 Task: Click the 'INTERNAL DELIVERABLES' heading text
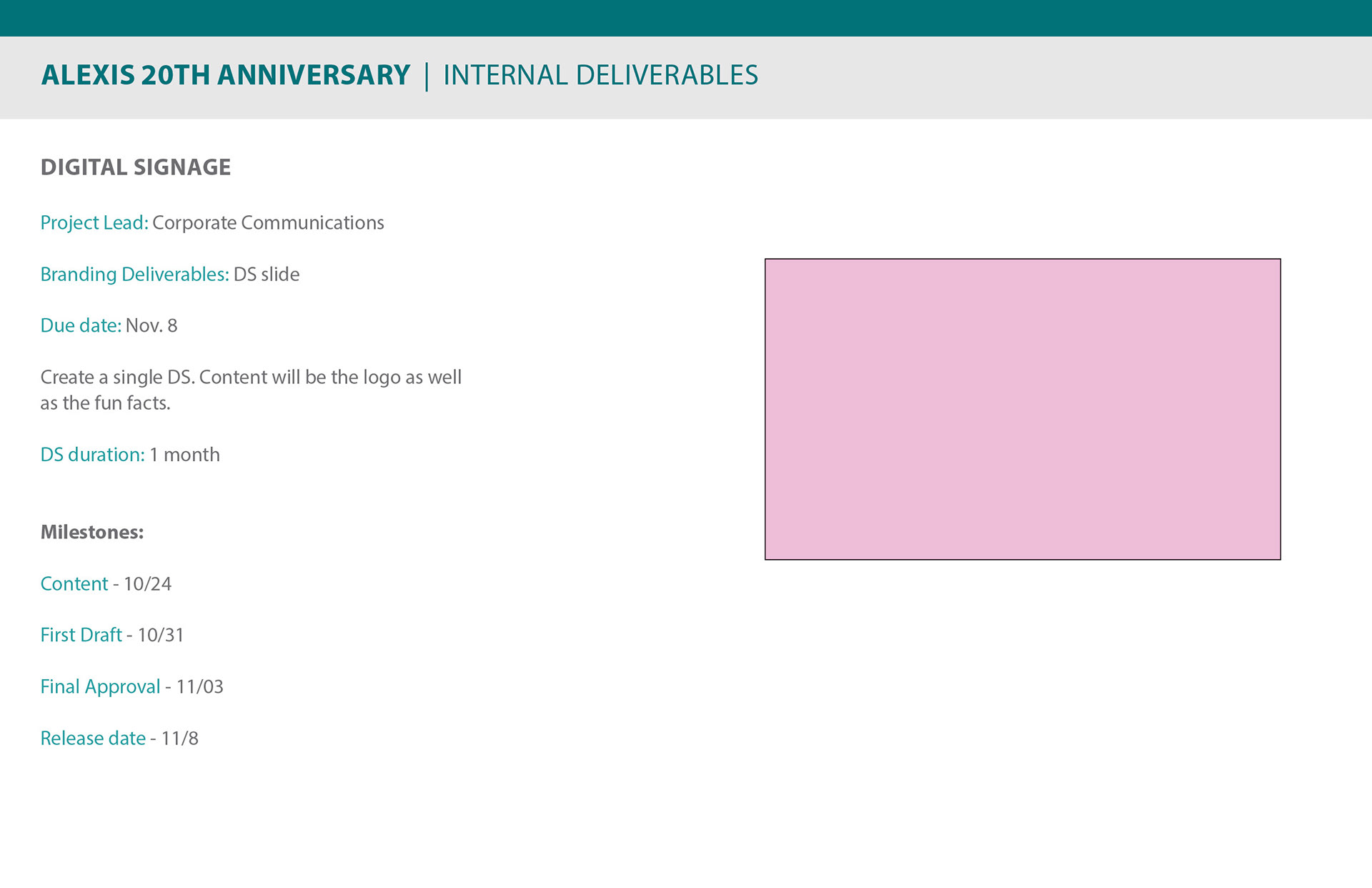(x=600, y=75)
